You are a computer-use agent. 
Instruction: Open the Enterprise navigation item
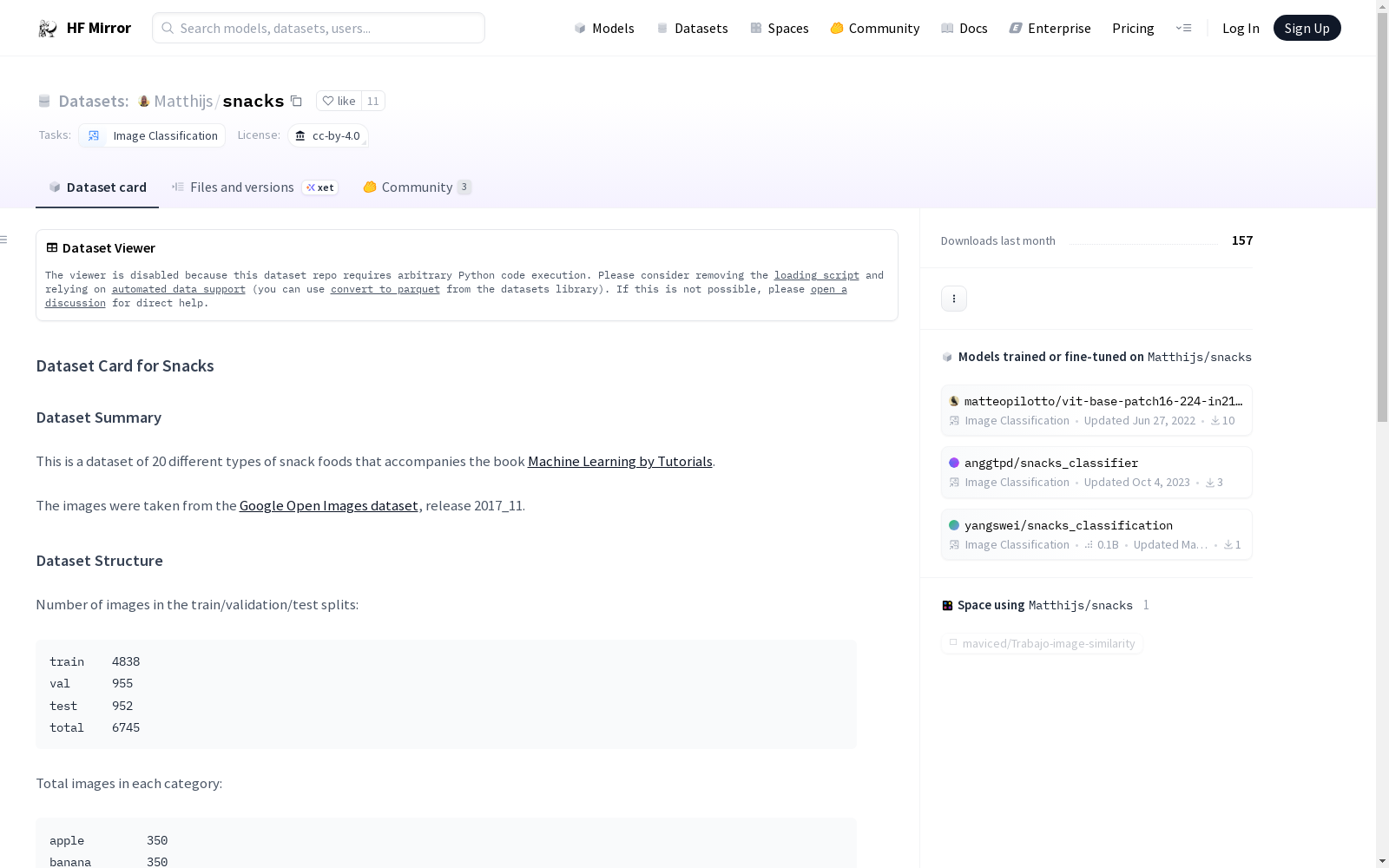pyautogui.click(x=1050, y=28)
